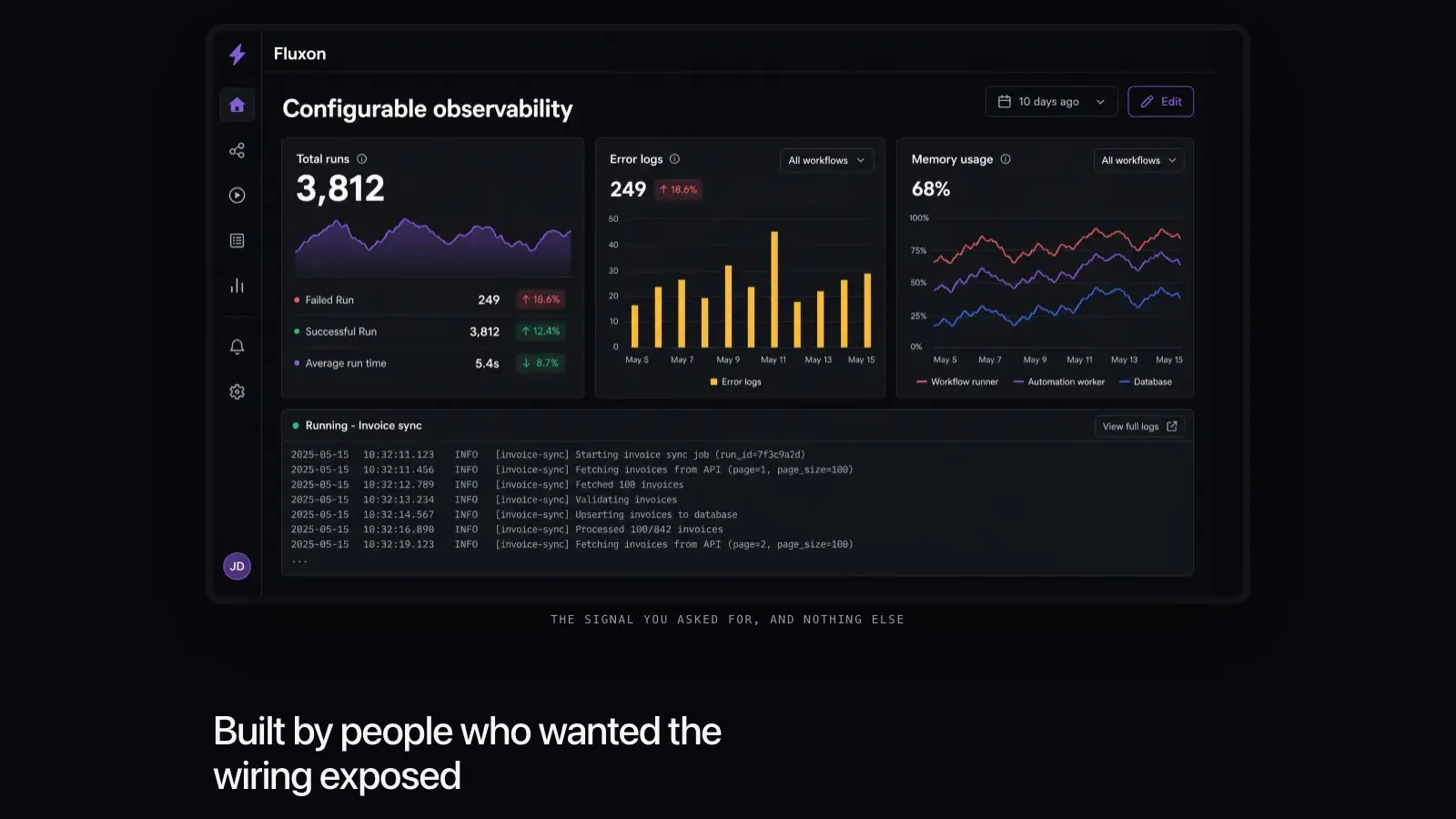Click log line 'Processed 100/842 invoices'

(x=507, y=530)
